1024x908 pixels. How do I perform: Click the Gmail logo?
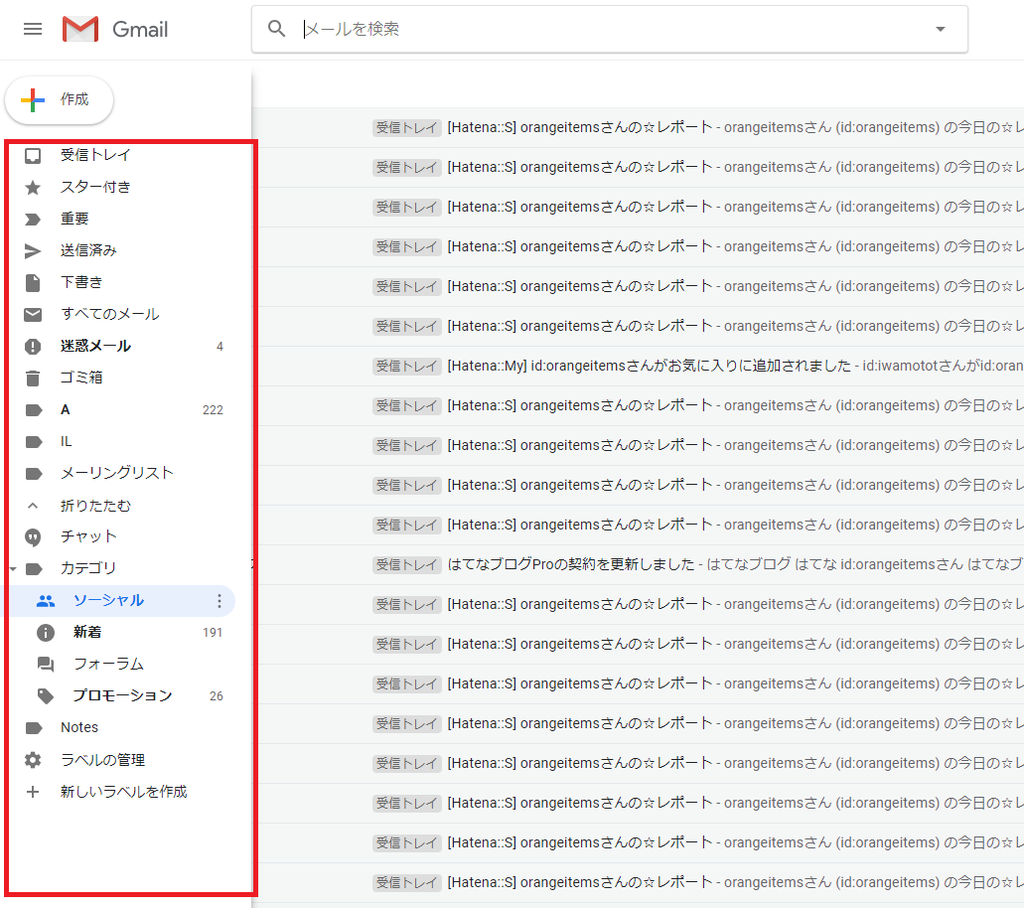[115, 29]
